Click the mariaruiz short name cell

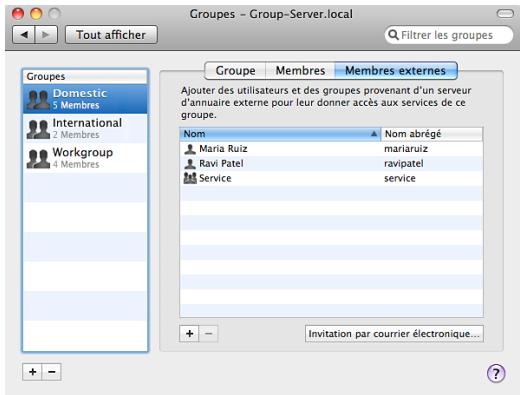[x=406, y=149]
